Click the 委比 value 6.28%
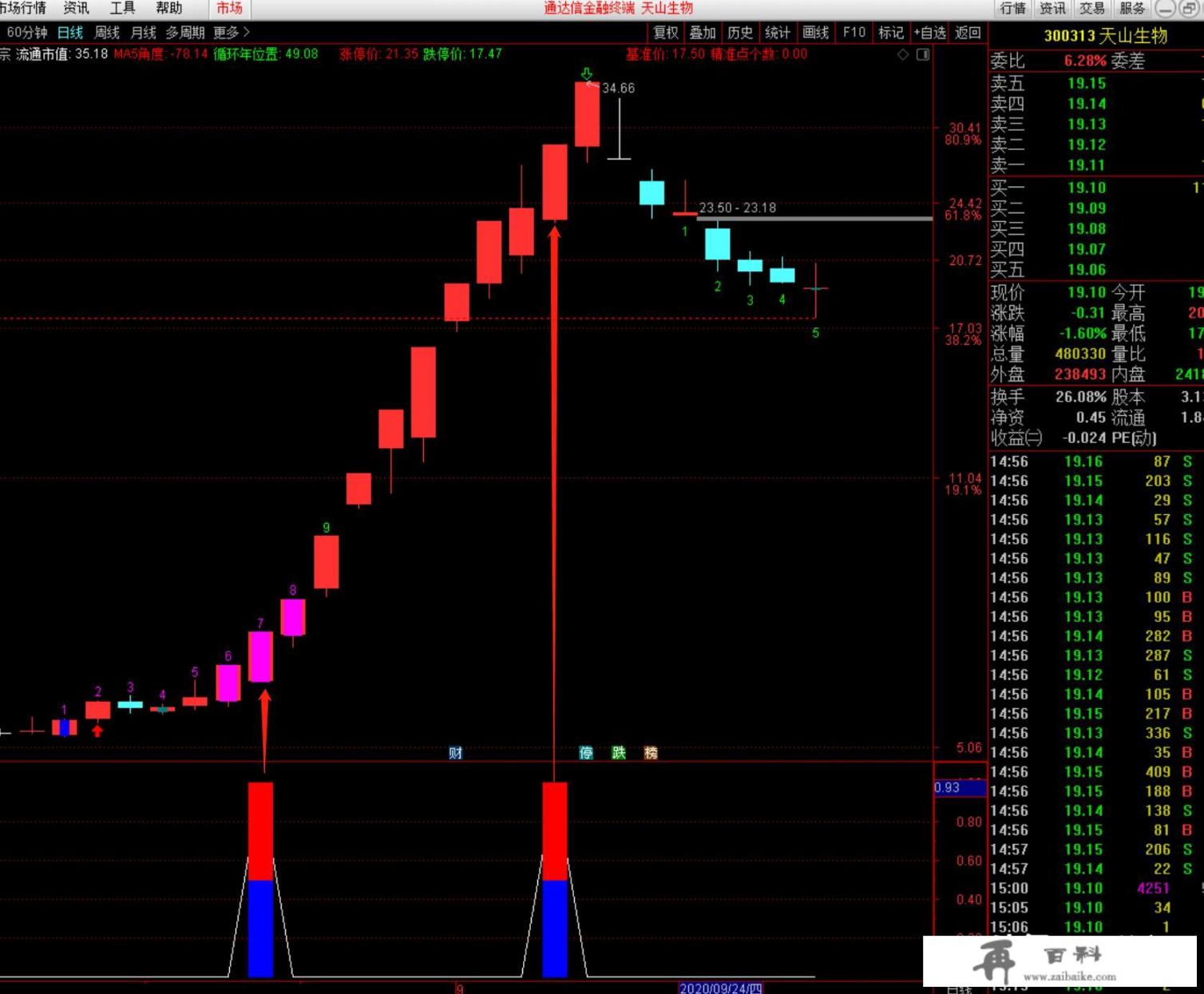Viewport: 1204px width, 994px height. [1085, 61]
